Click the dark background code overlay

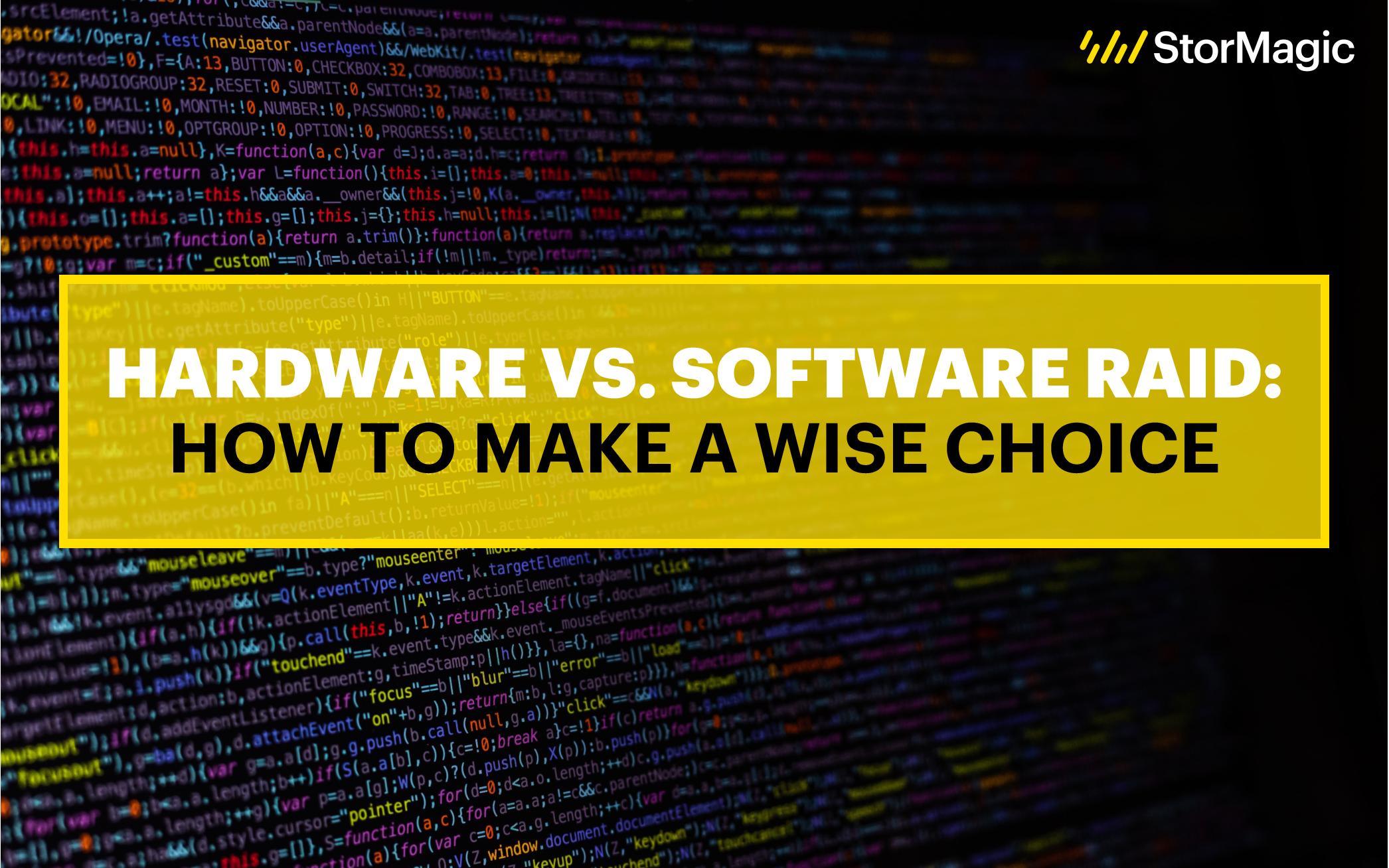694,150
